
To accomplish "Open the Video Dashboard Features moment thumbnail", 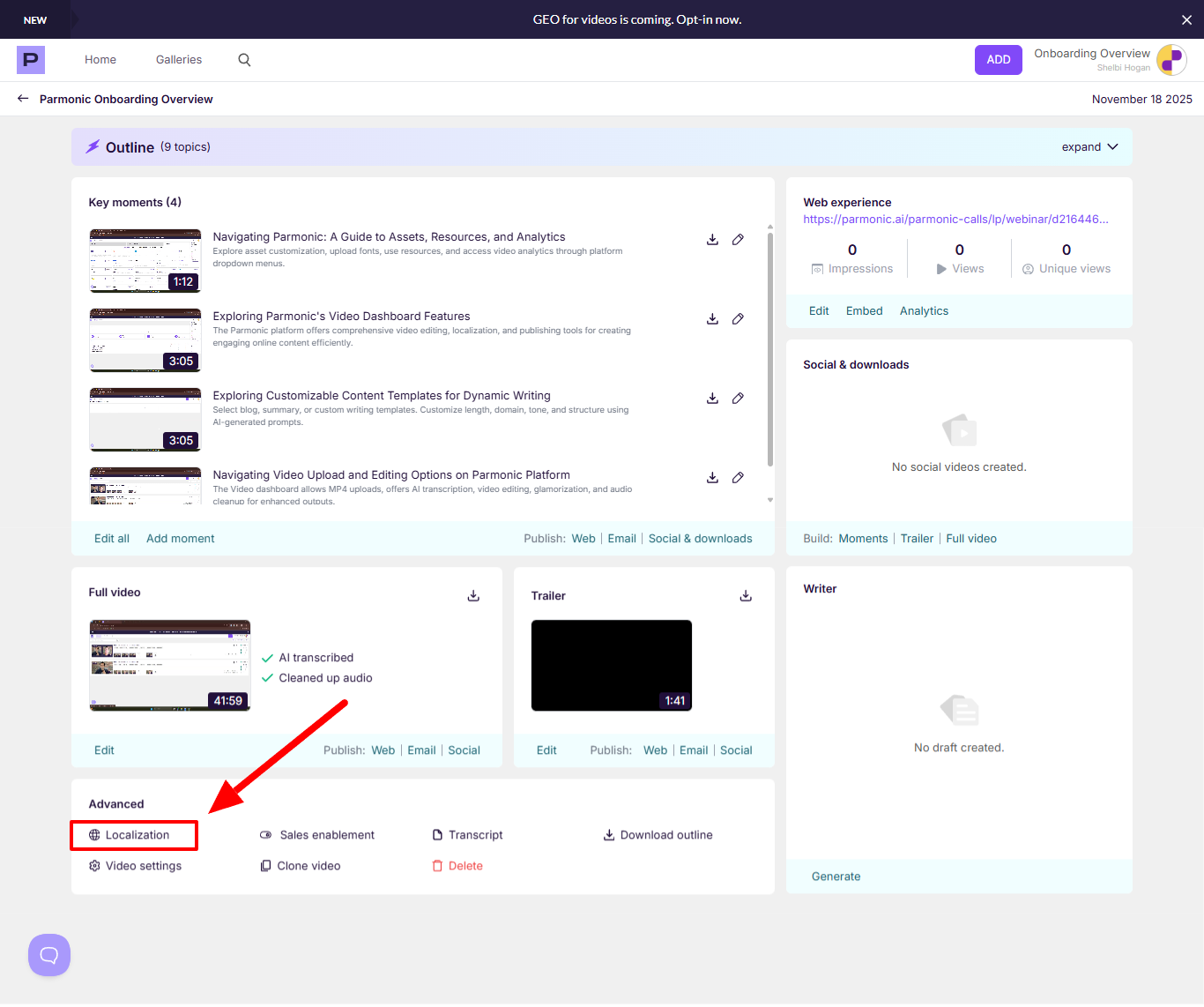I will [145, 340].
